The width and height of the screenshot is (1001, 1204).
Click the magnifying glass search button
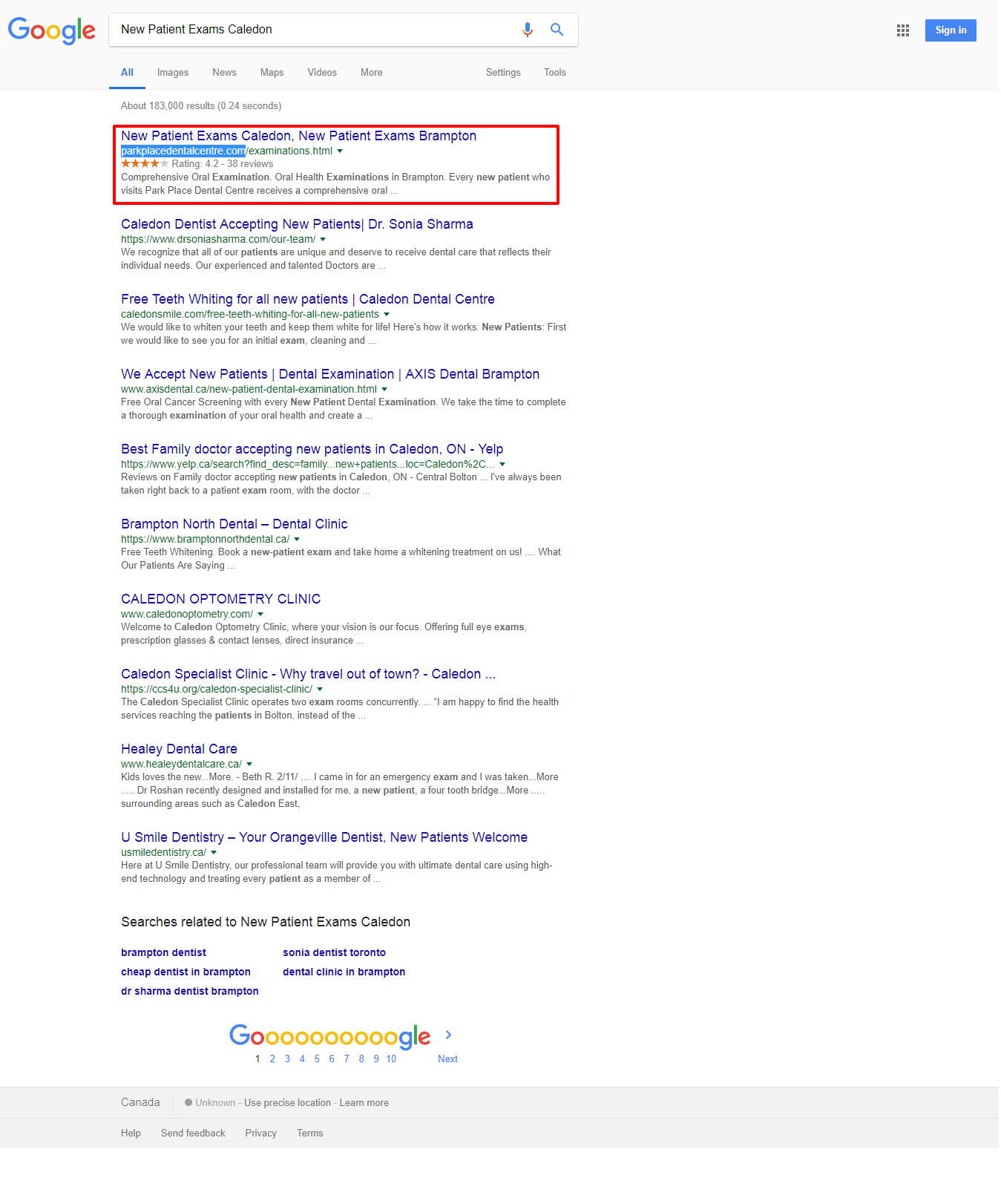(x=557, y=30)
